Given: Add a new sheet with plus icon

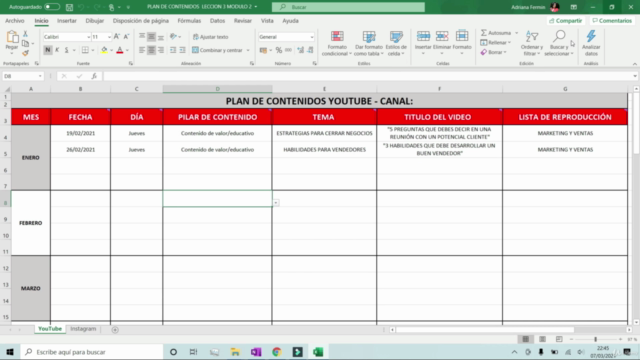Looking at the screenshot, I should [115, 329].
